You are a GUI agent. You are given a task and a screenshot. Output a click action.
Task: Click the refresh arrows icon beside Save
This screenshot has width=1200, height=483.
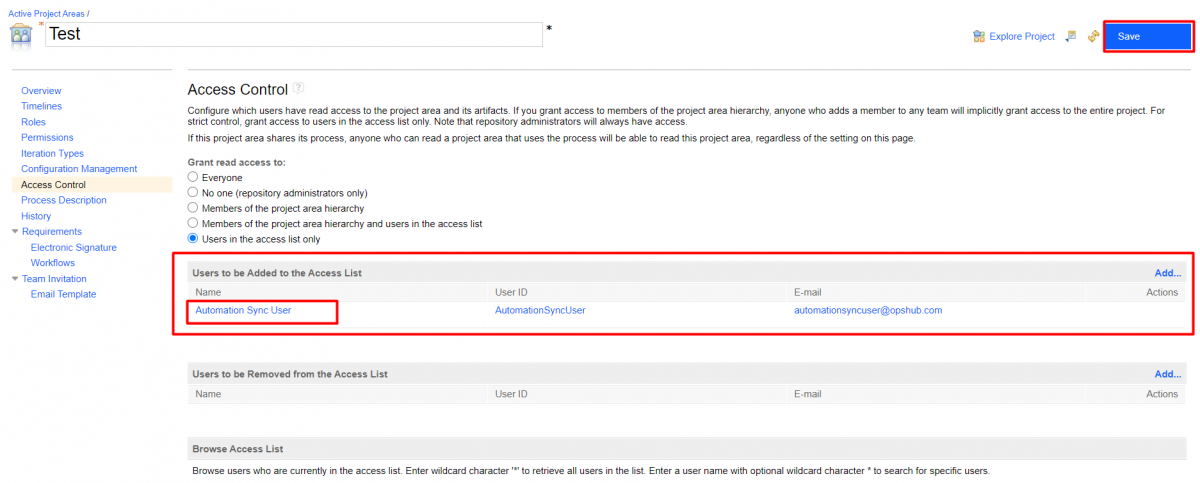[1093, 37]
